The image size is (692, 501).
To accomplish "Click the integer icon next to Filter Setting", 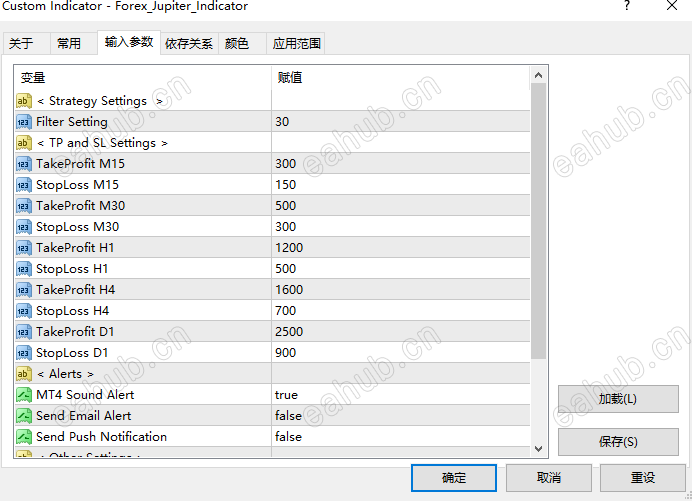I will (24, 122).
